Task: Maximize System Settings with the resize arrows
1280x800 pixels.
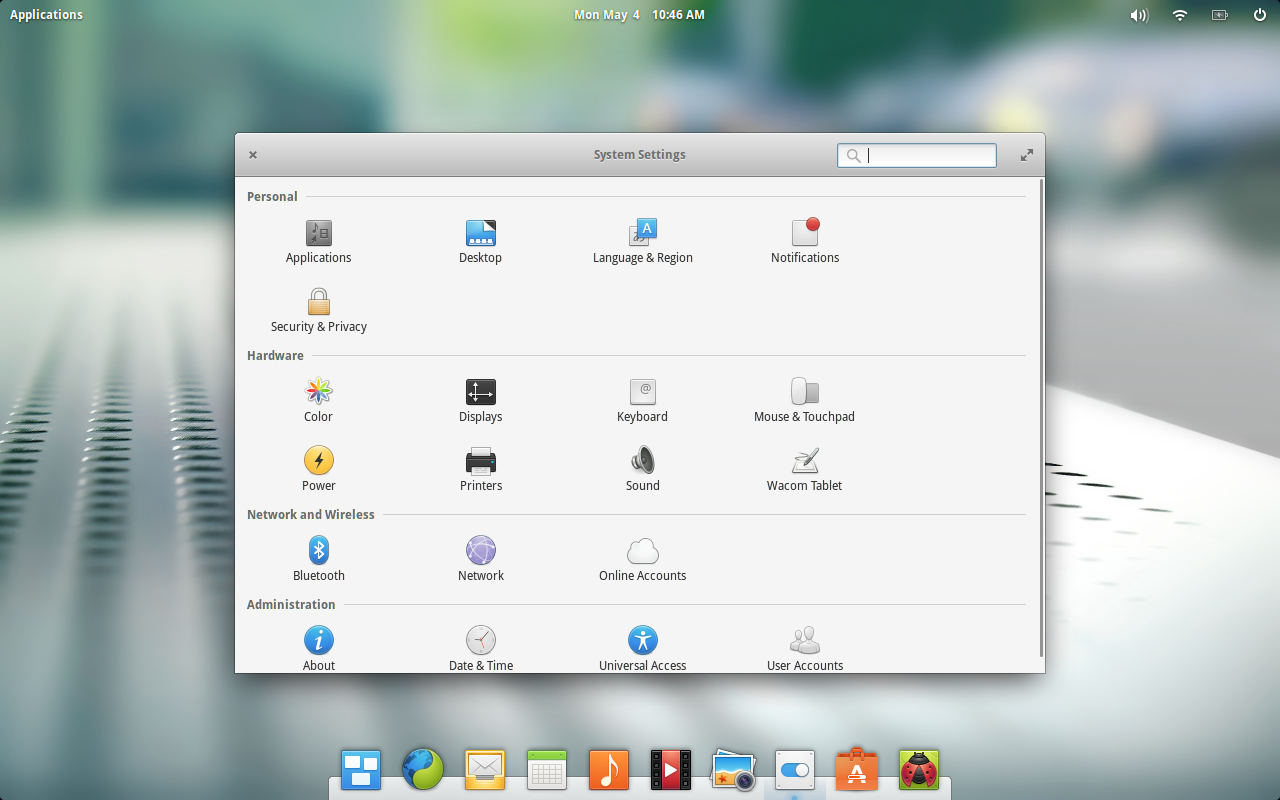Action: (1026, 155)
